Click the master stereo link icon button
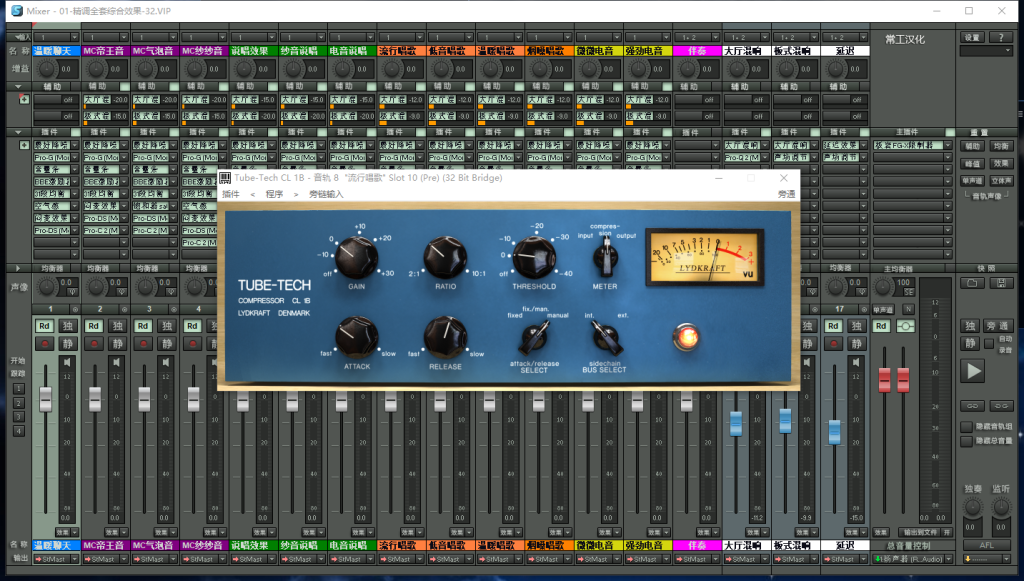 tap(906, 326)
